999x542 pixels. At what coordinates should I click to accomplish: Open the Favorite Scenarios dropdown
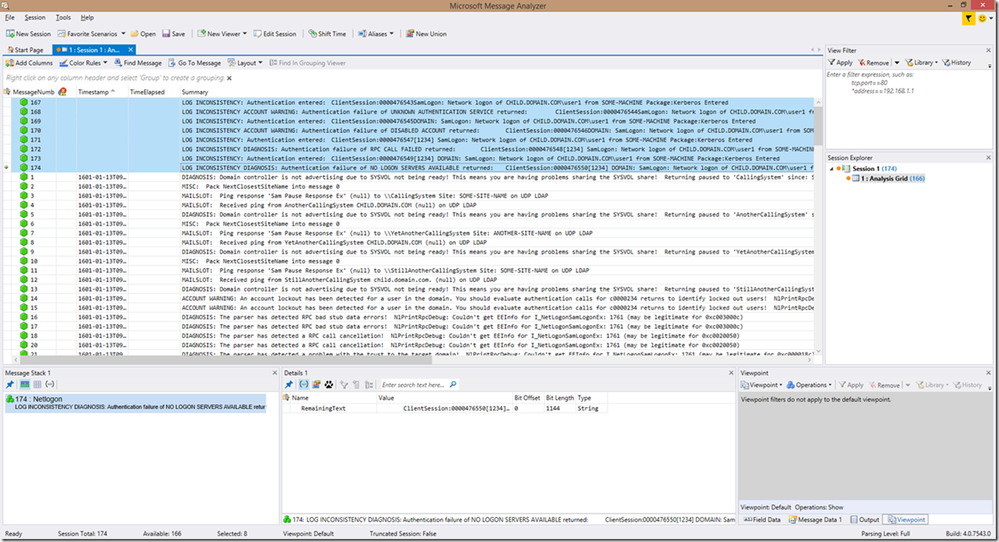click(91, 34)
